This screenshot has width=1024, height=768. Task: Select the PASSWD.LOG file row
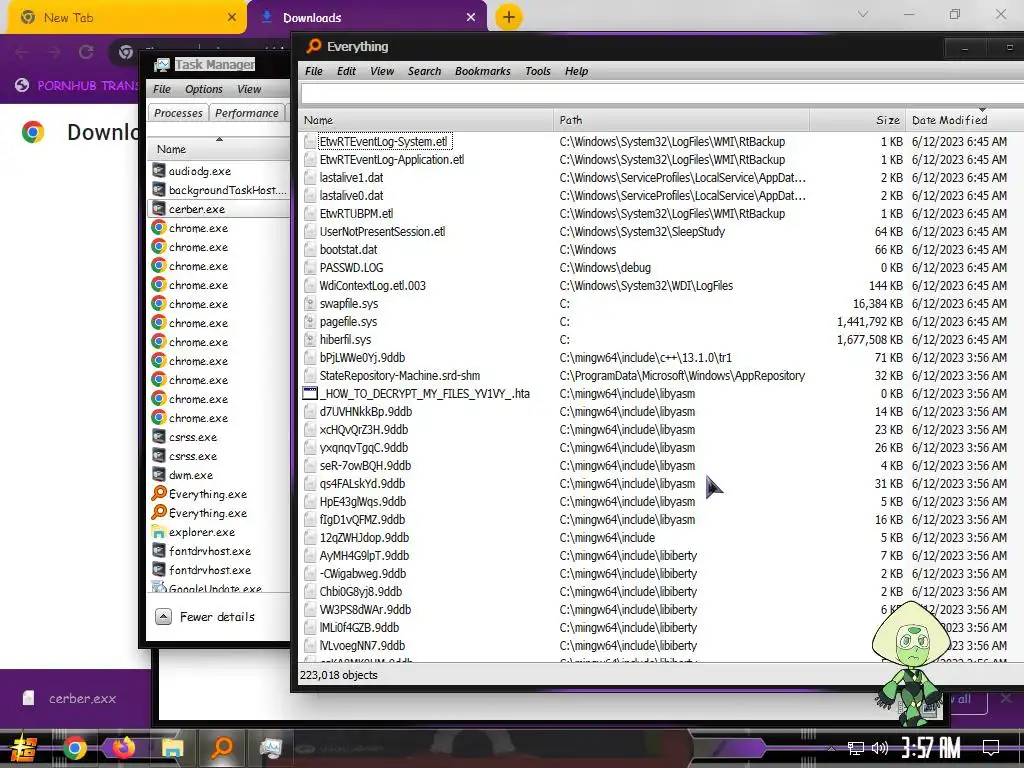[x=662, y=268]
